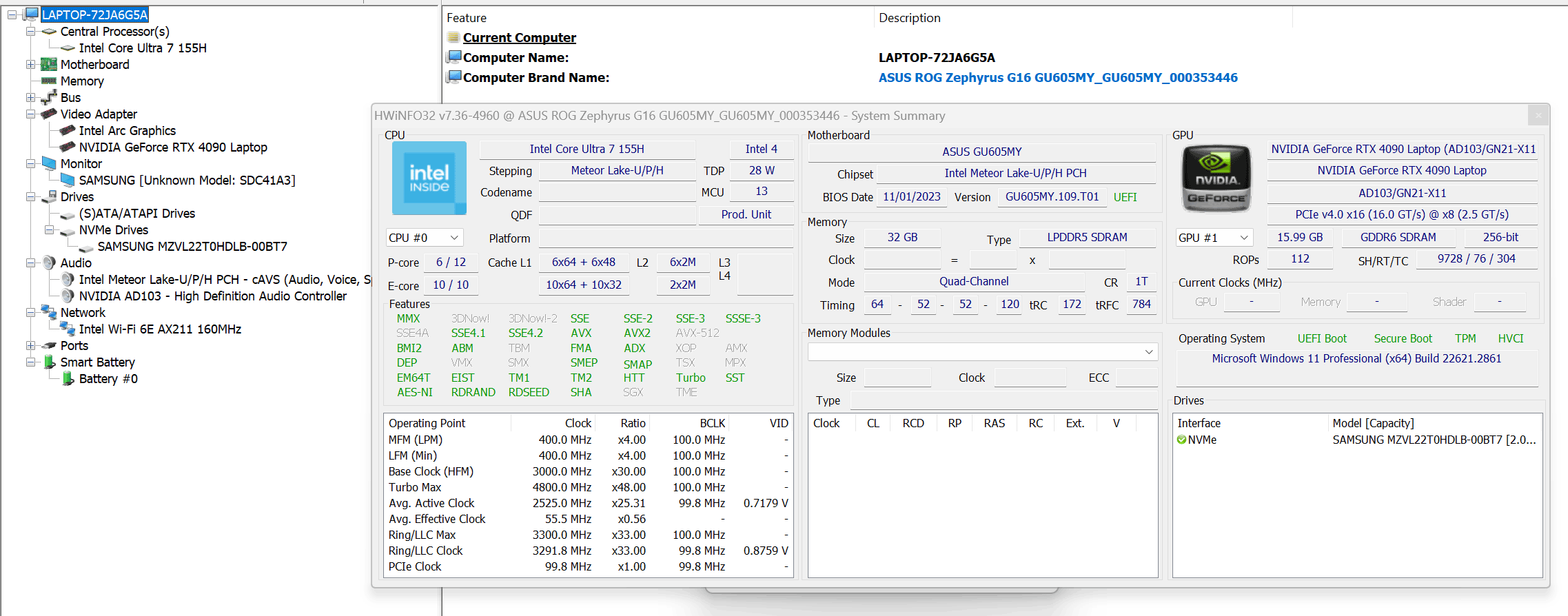Click the Description column header
The width and height of the screenshot is (1568, 616).
[x=910, y=18]
